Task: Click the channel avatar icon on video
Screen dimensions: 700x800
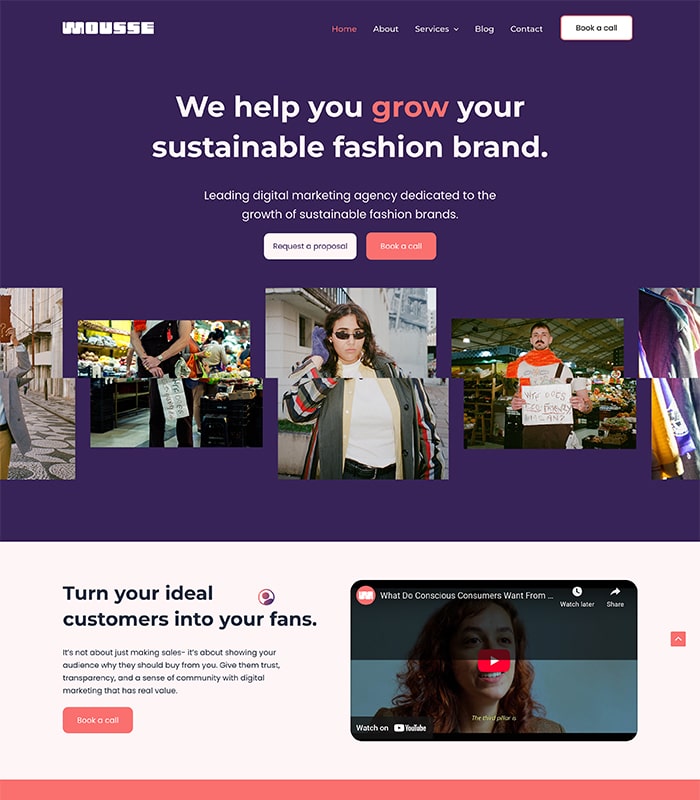Action: [365, 595]
